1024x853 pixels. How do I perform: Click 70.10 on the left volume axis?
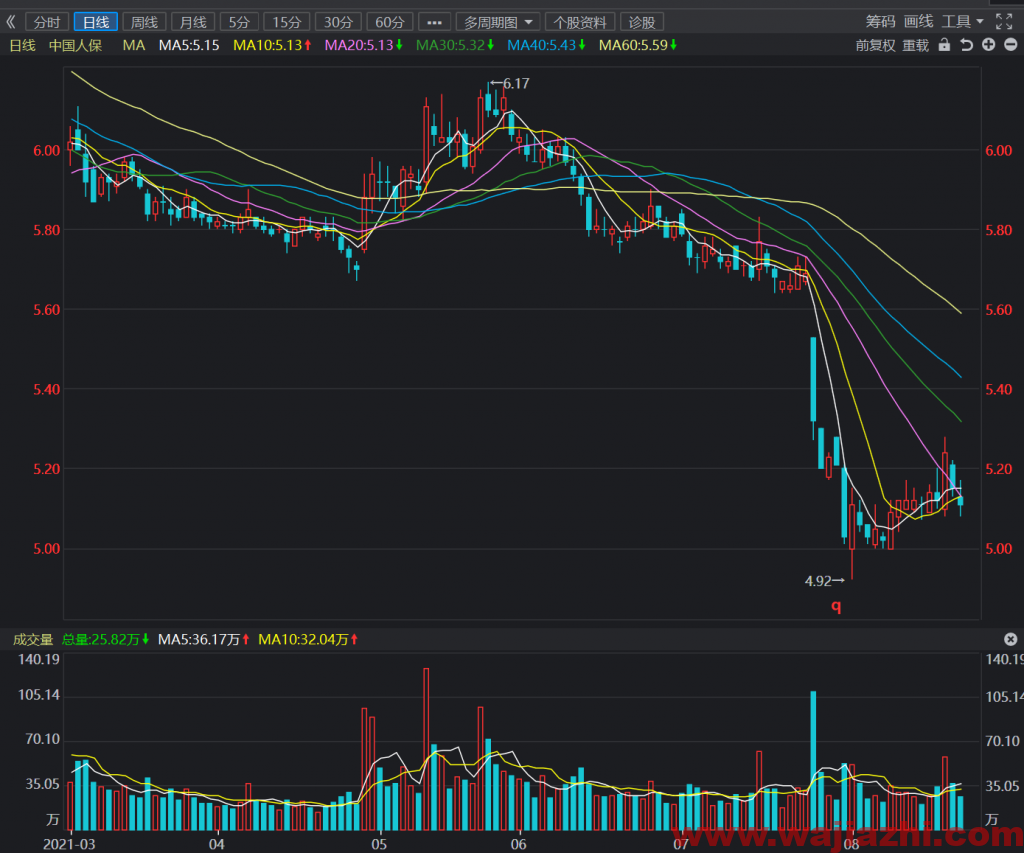coord(42,739)
